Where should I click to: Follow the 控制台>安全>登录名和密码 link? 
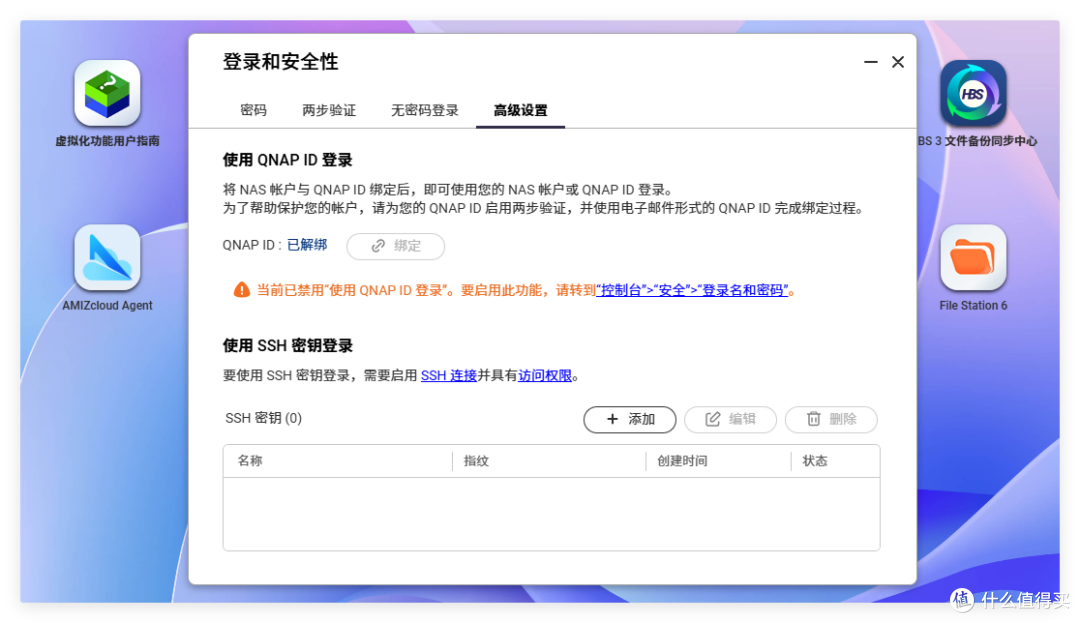(x=692, y=291)
